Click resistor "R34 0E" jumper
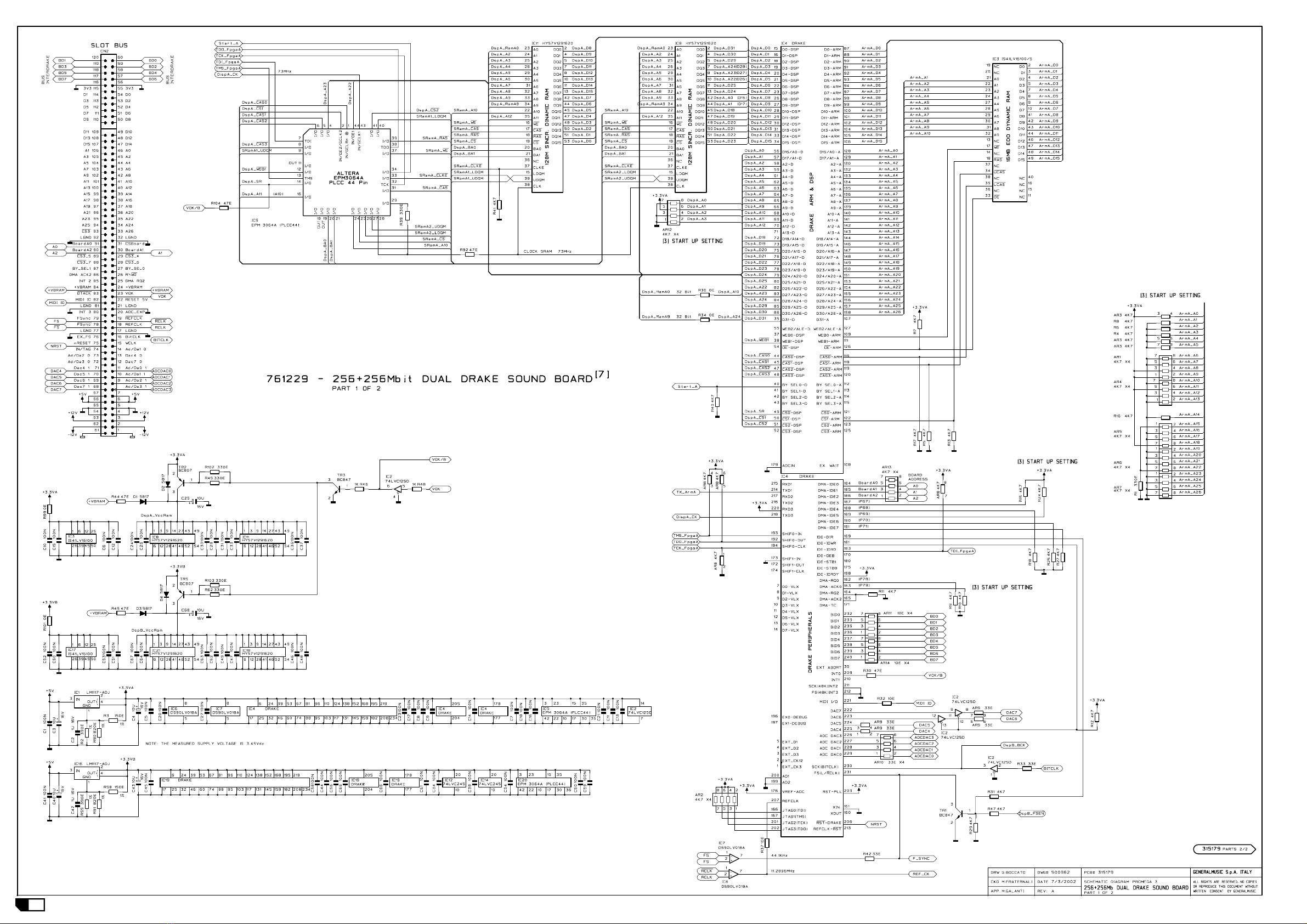1307x924 pixels. click(x=705, y=319)
